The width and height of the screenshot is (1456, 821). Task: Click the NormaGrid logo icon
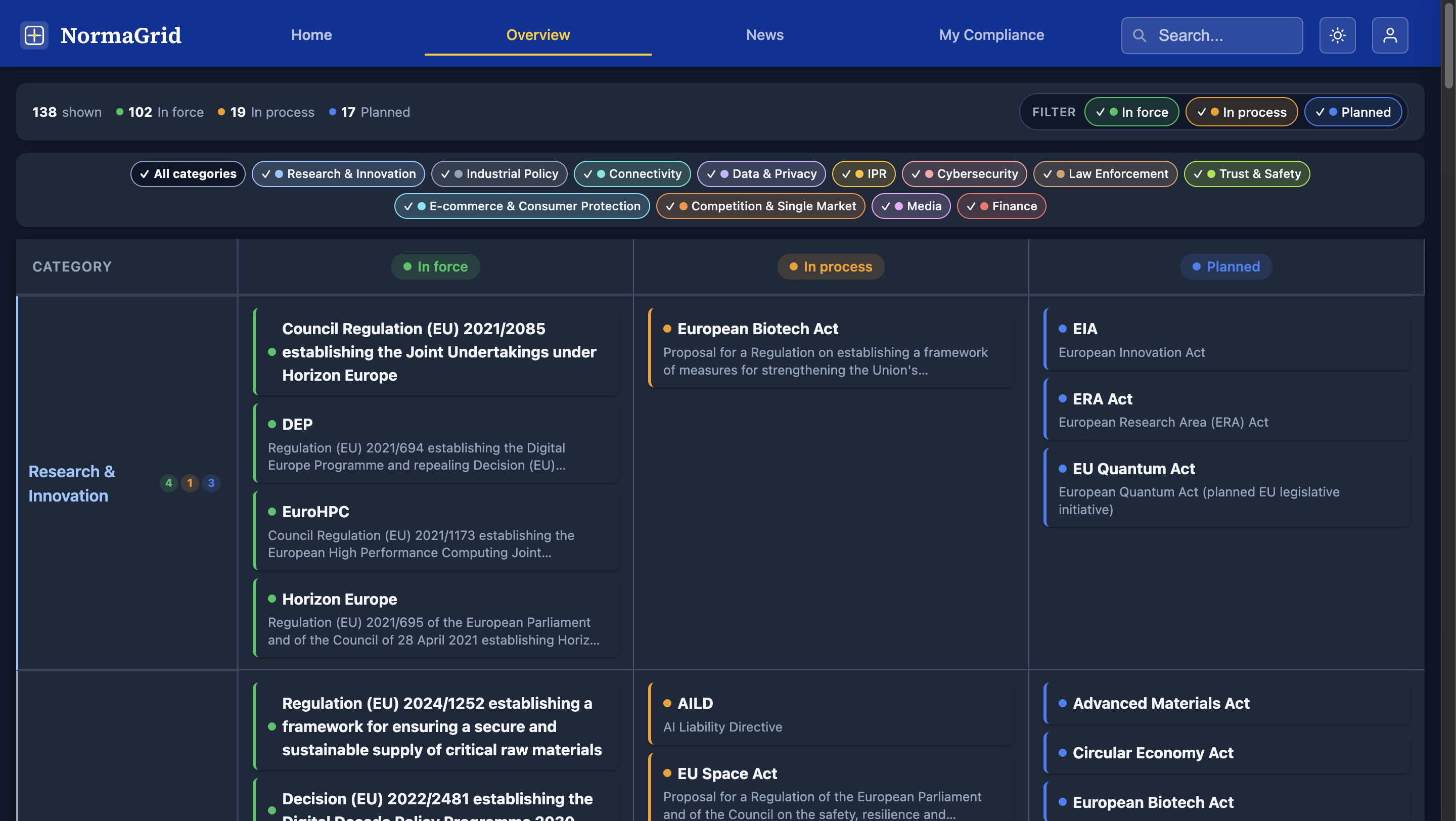34,35
